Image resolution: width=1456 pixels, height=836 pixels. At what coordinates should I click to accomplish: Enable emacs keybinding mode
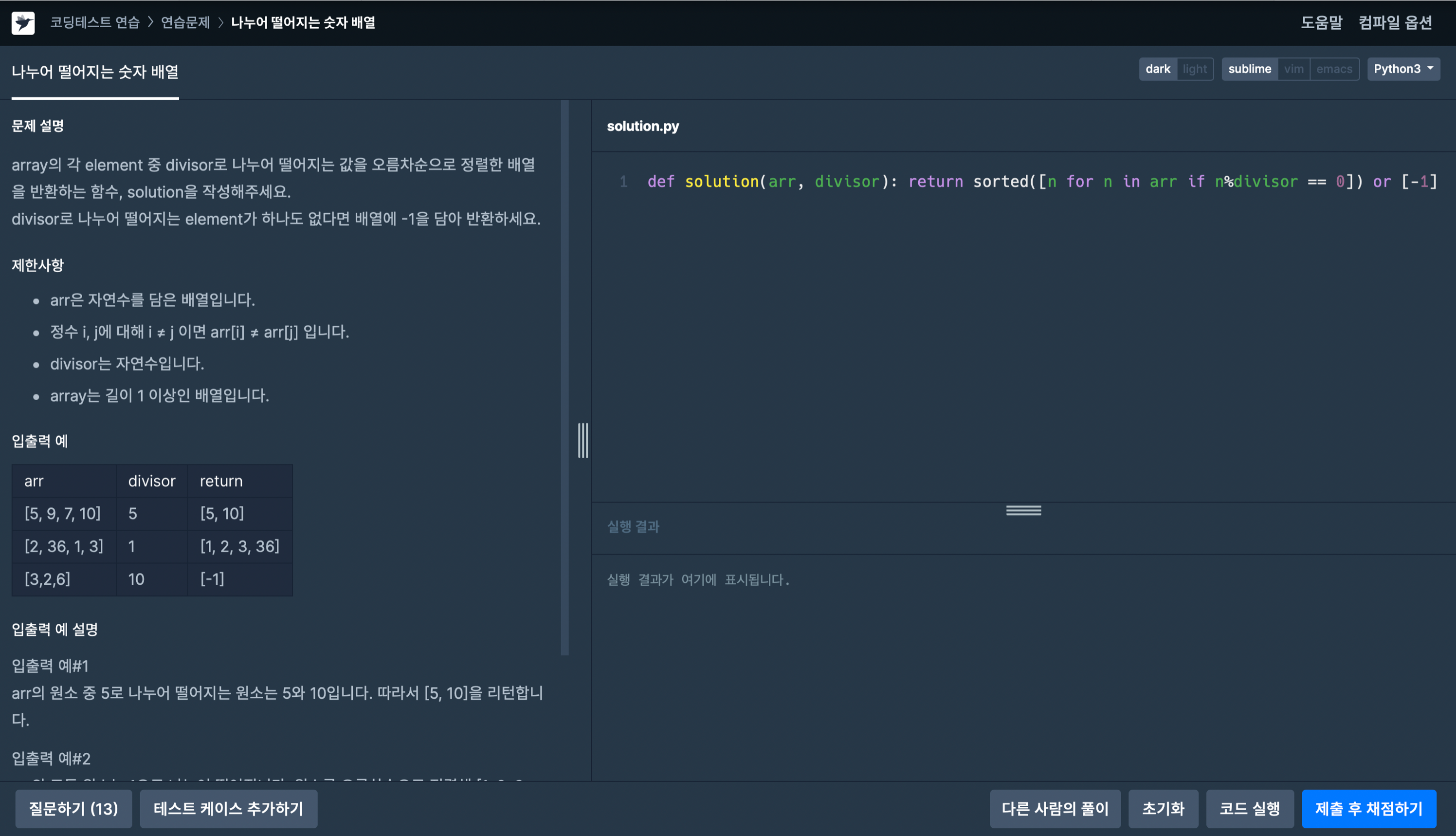(x=1334, y=69)
